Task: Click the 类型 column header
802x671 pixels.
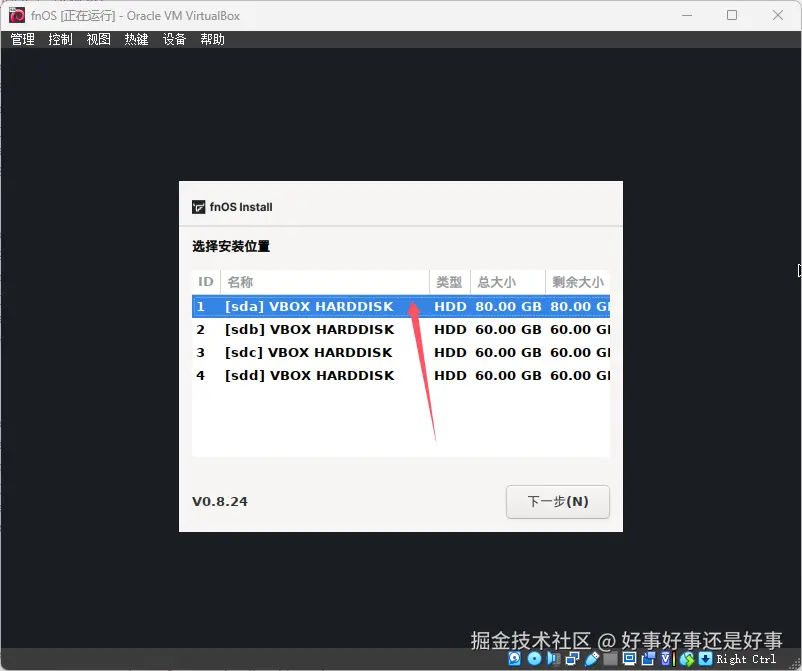Action: (x=450, y=282)
